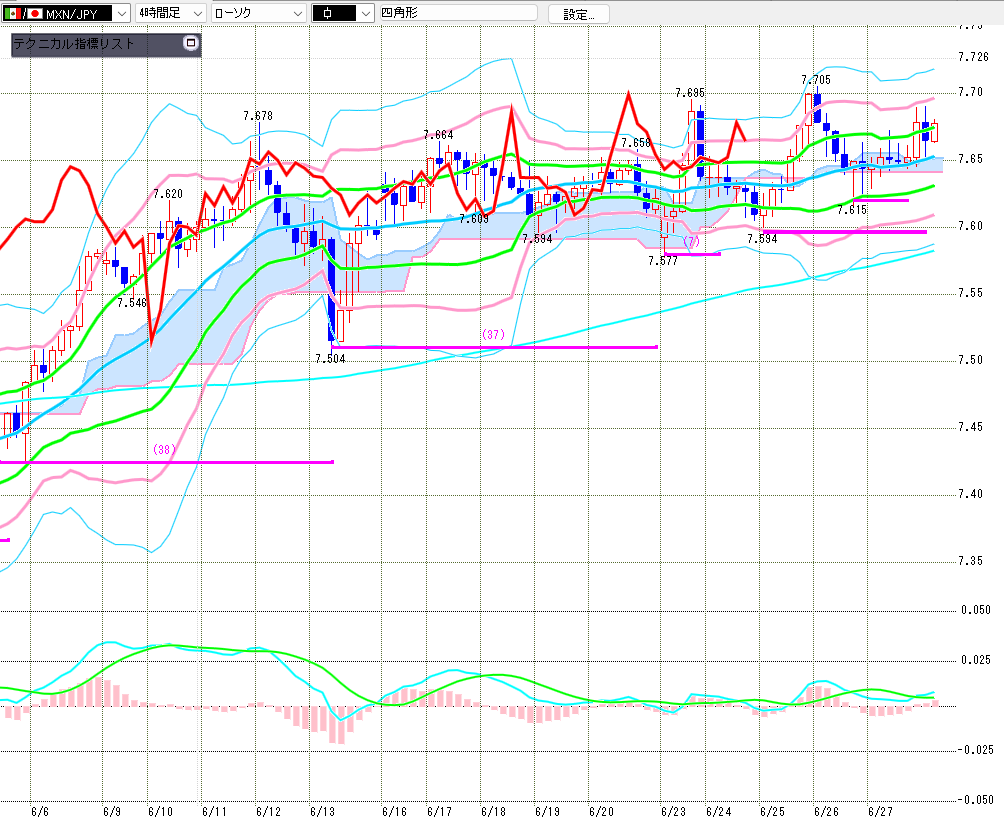Click the 6/16 date label
Screen dimensions: 1004x821
[x=394, y=812]
